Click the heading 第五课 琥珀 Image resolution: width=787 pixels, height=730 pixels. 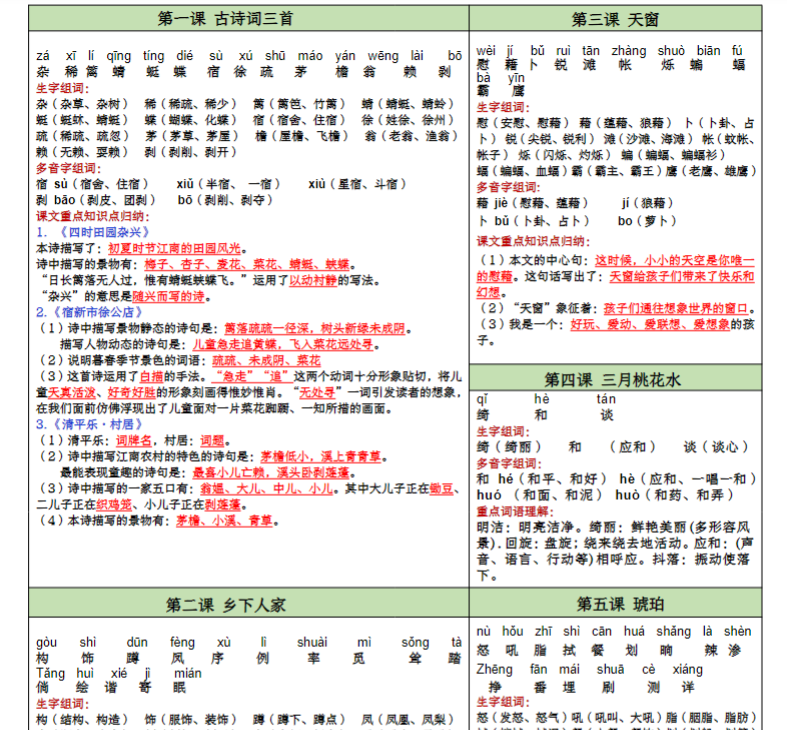point(620,603)
